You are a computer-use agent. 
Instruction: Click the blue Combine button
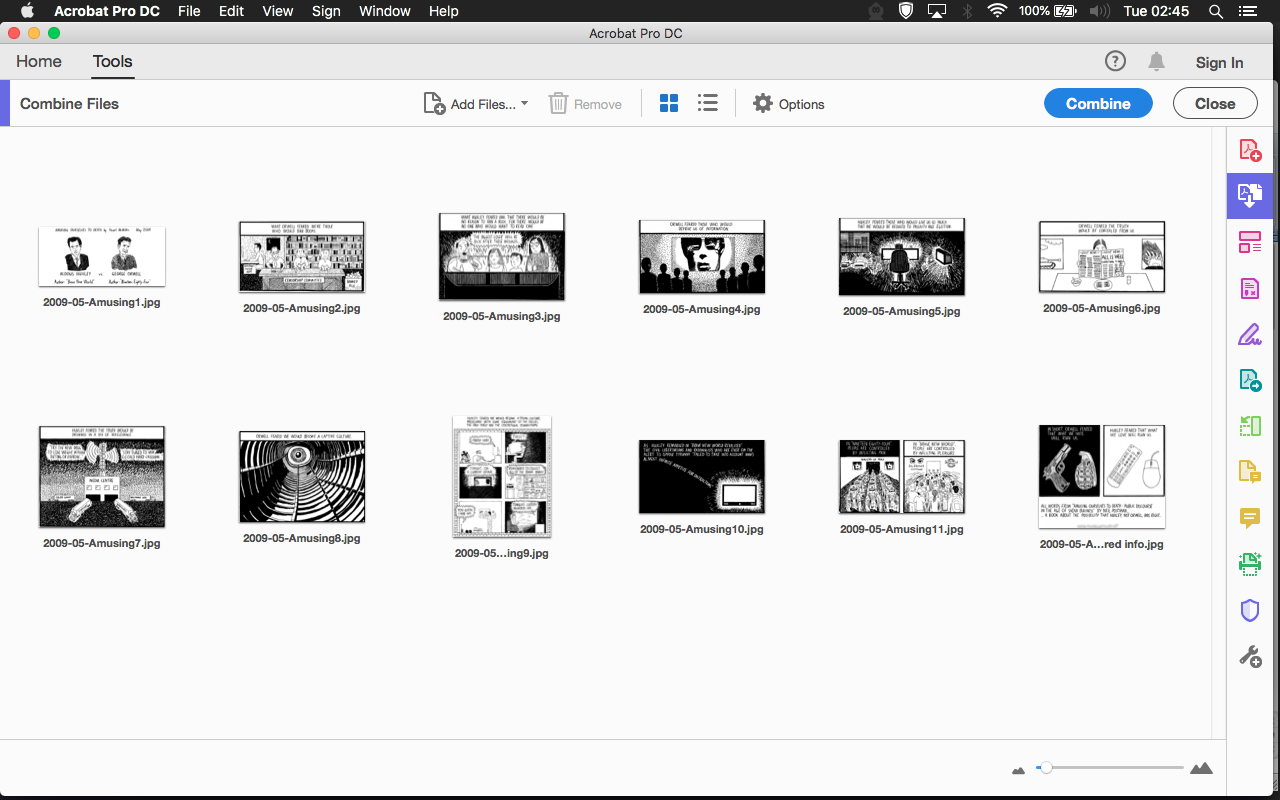click(1098, 103)
